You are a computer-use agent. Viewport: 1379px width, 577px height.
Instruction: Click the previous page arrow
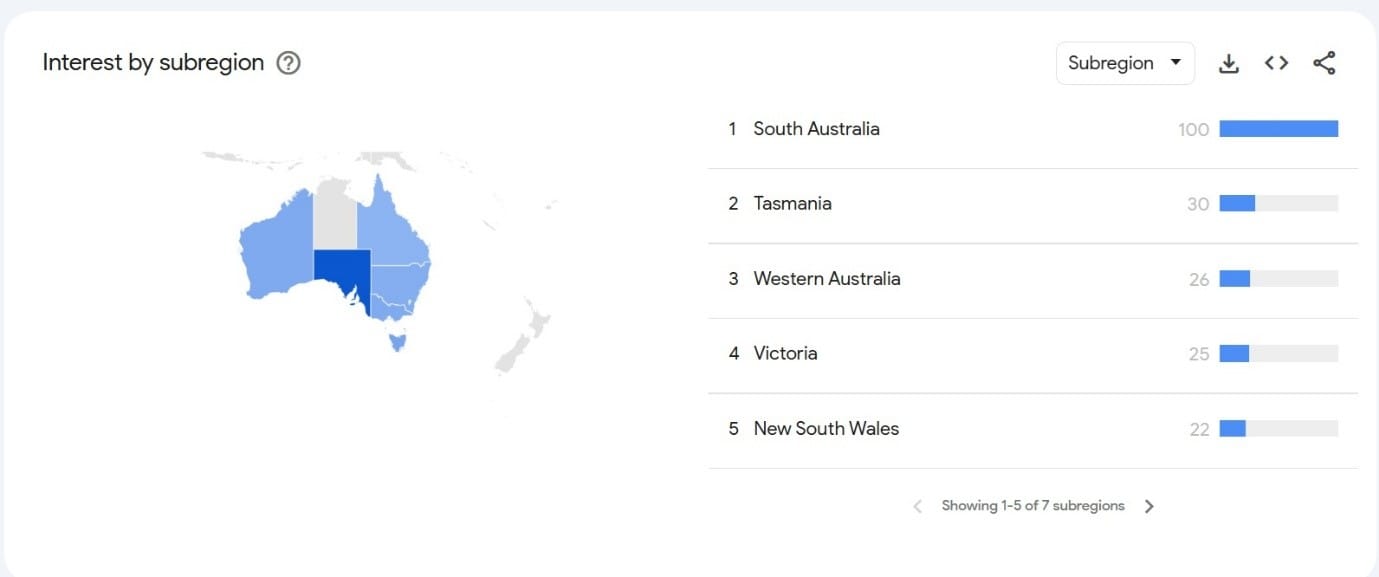click(917, 506)
